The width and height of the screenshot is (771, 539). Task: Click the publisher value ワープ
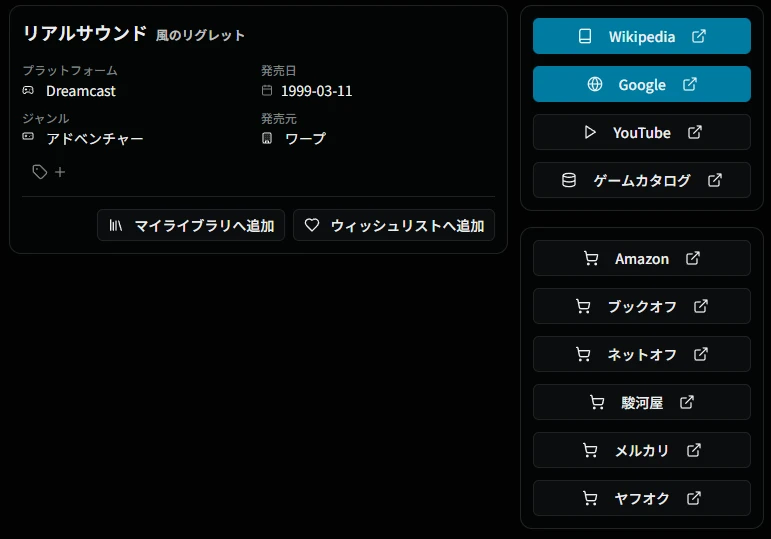(305, 139)
